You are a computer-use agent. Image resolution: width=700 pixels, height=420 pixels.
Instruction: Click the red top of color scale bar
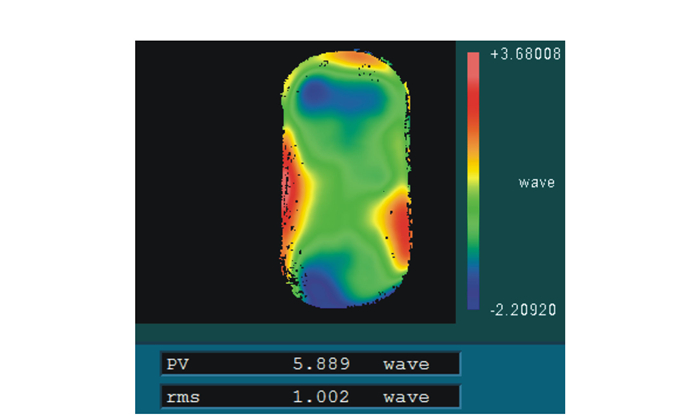click(x=473, y=75)
